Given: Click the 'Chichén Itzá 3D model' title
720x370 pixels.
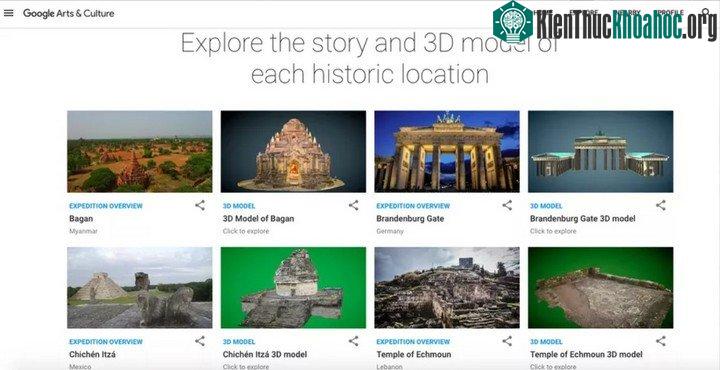Looking at the screenshot, I should click(x=264, y=354).
